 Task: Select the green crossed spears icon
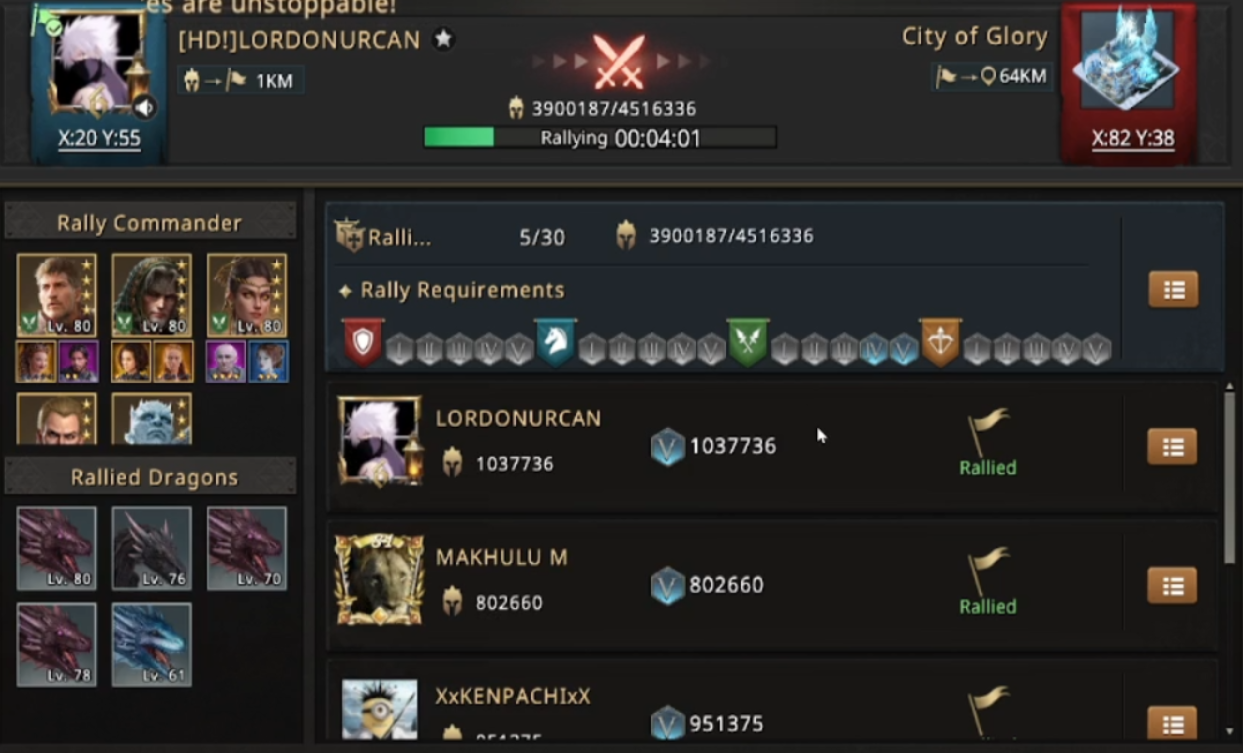[748, 342]
